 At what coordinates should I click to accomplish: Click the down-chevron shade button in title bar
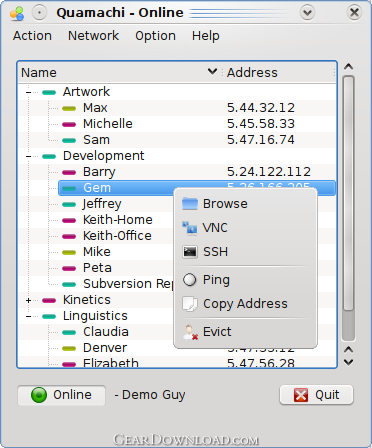tap(307, 13)
